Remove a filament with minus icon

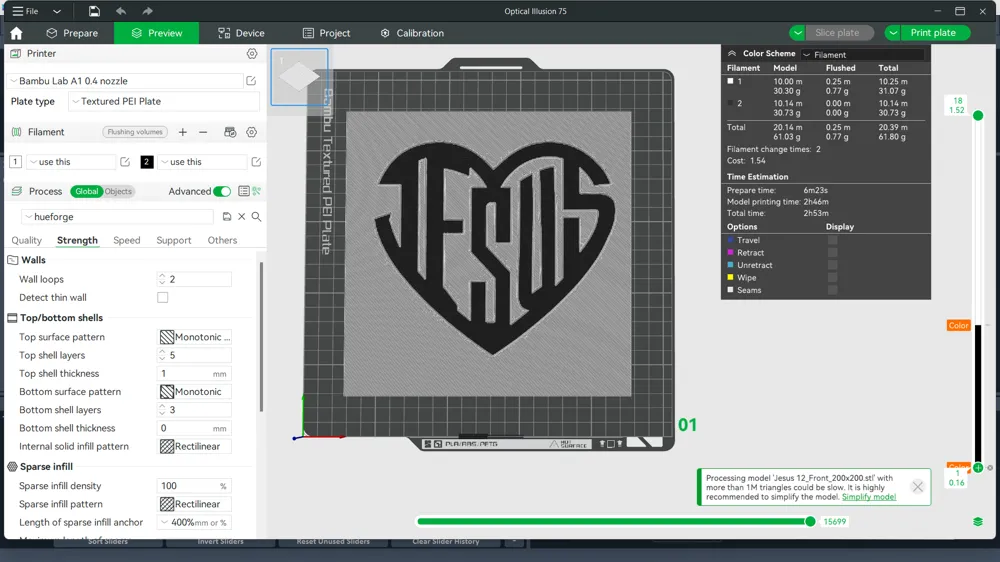(203, 132)
